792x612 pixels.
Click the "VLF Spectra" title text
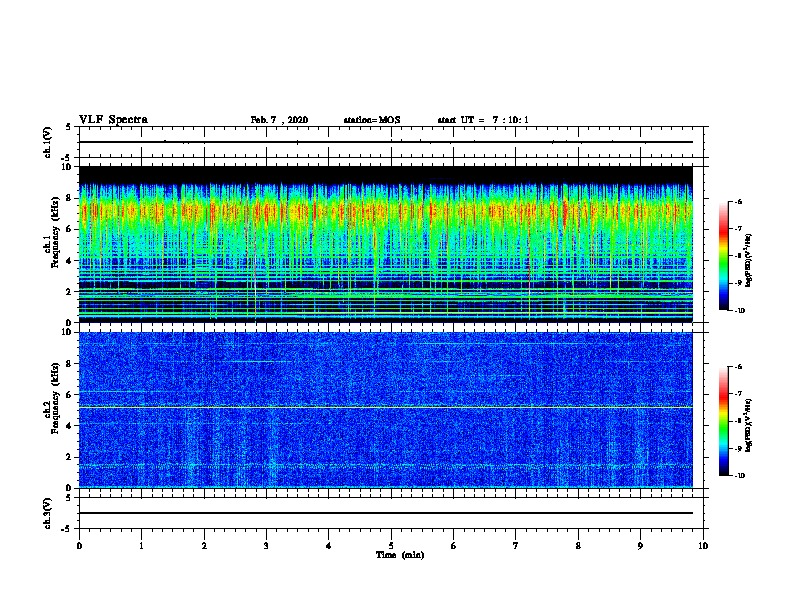tap(113, 120)
